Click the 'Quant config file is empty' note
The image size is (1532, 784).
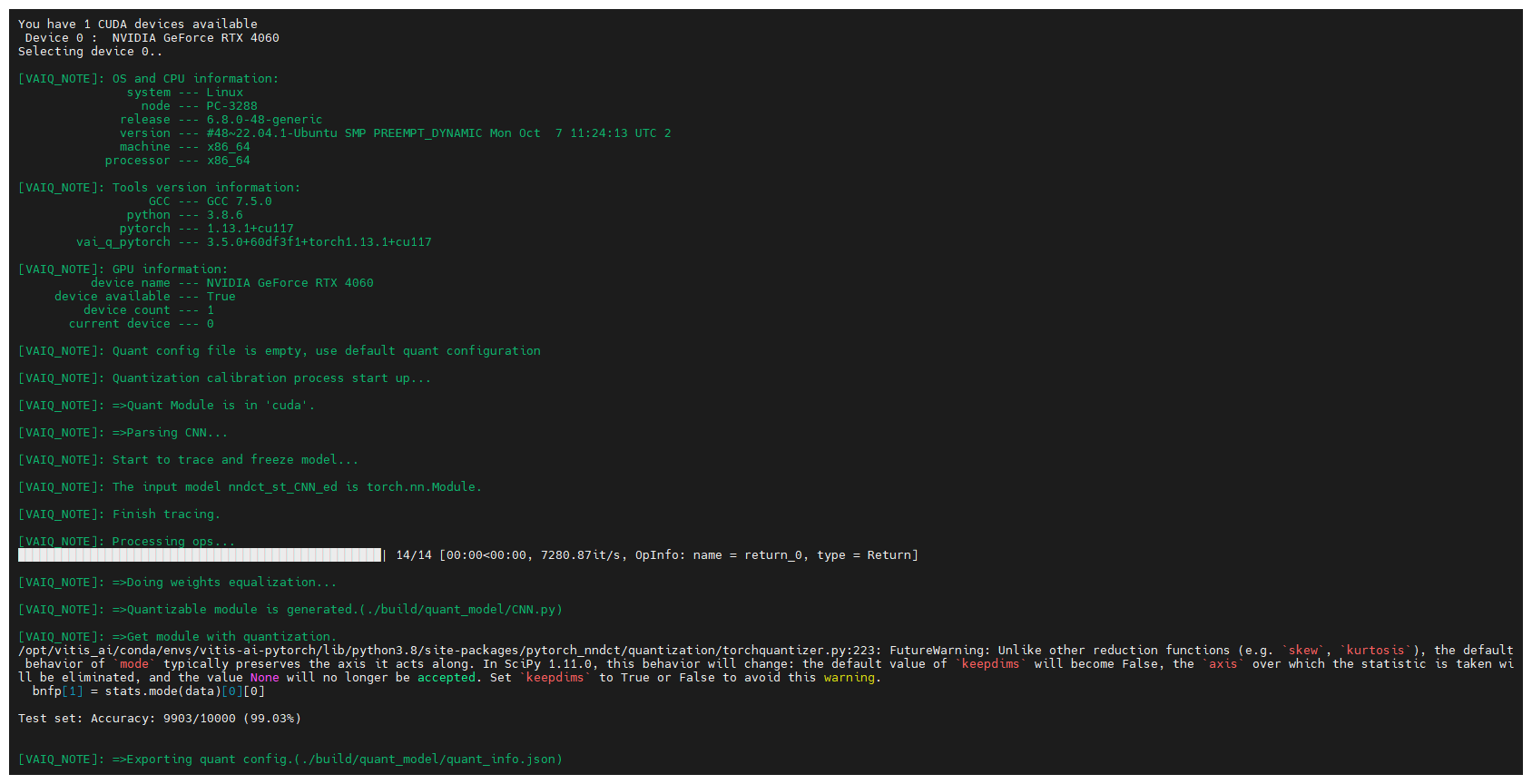click(x=326, y=351)
